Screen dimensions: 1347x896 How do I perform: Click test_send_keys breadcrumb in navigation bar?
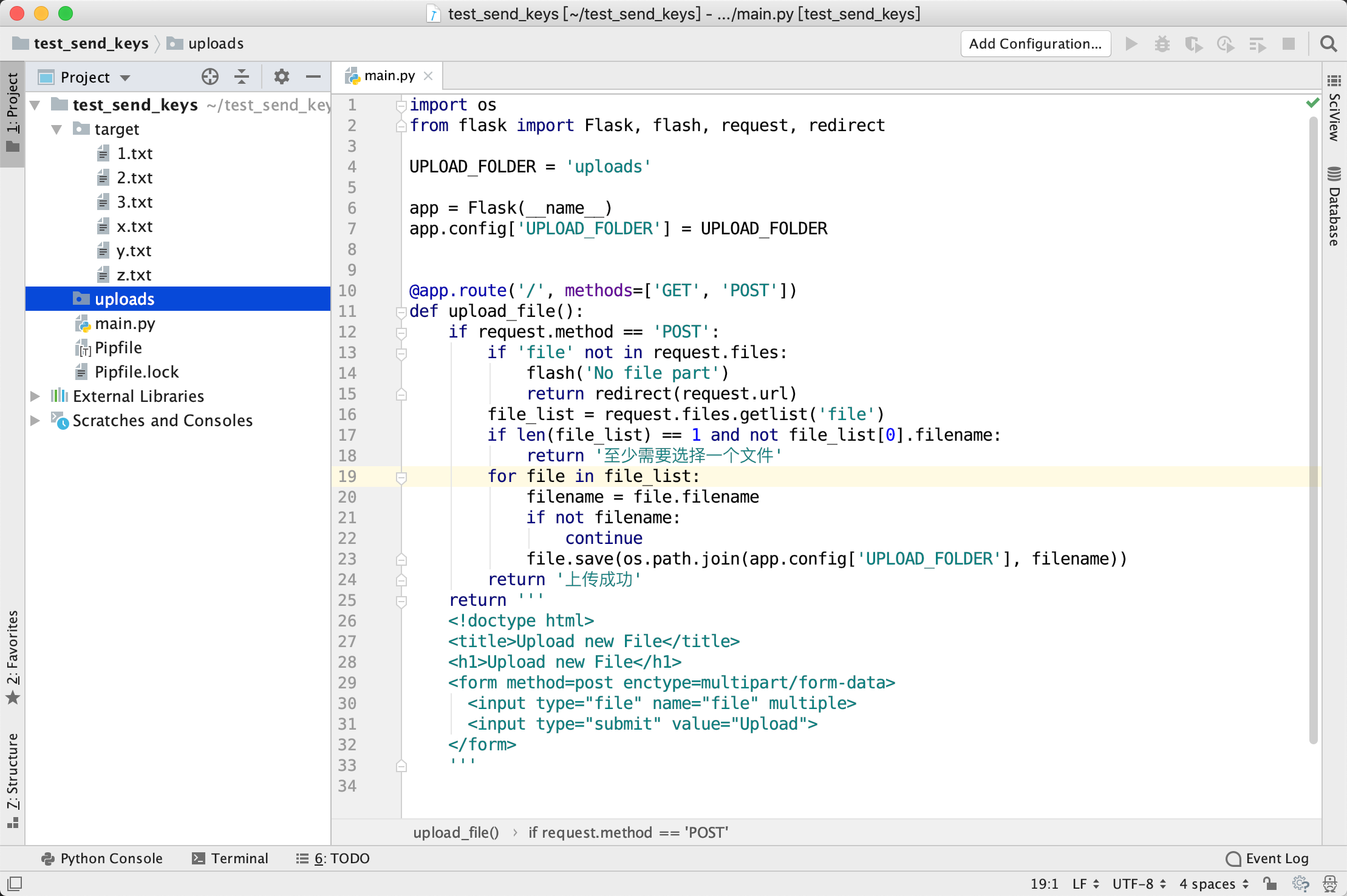(81, 44)
